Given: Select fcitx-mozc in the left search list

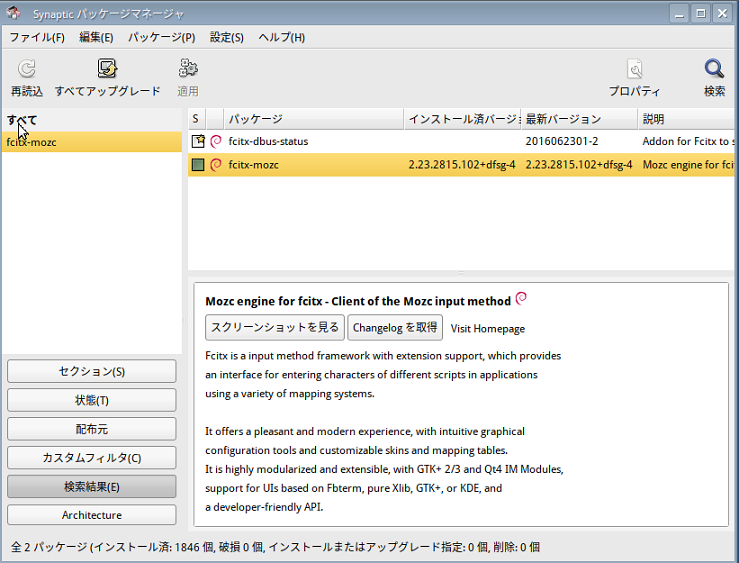Looking at the screenshot, I should pyautogui.click(x=92, y=142).
